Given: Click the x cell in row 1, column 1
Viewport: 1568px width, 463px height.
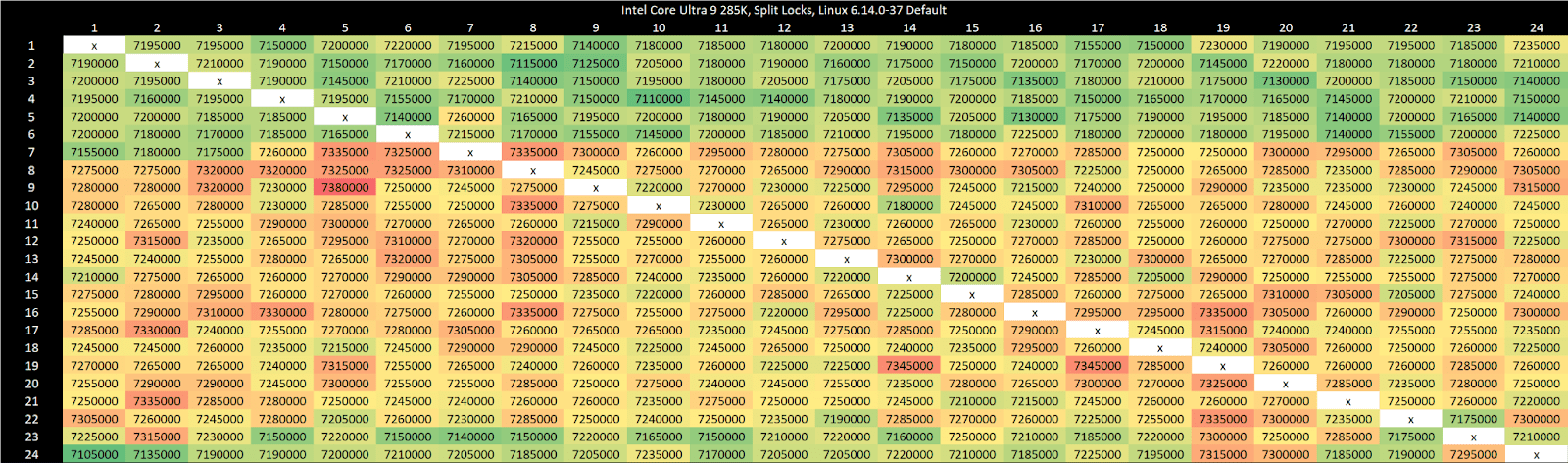Looking at the screenshot, I should pos(94,45).
